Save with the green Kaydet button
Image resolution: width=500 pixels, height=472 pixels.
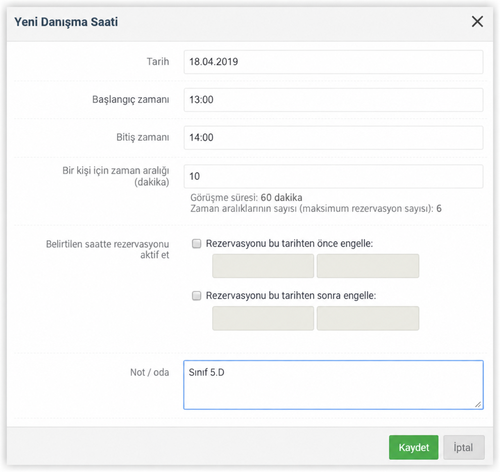coord(414,447)
